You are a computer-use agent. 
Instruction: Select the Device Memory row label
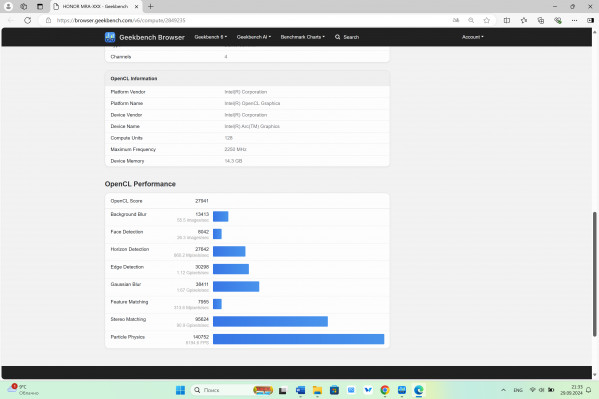pos(127,161)
